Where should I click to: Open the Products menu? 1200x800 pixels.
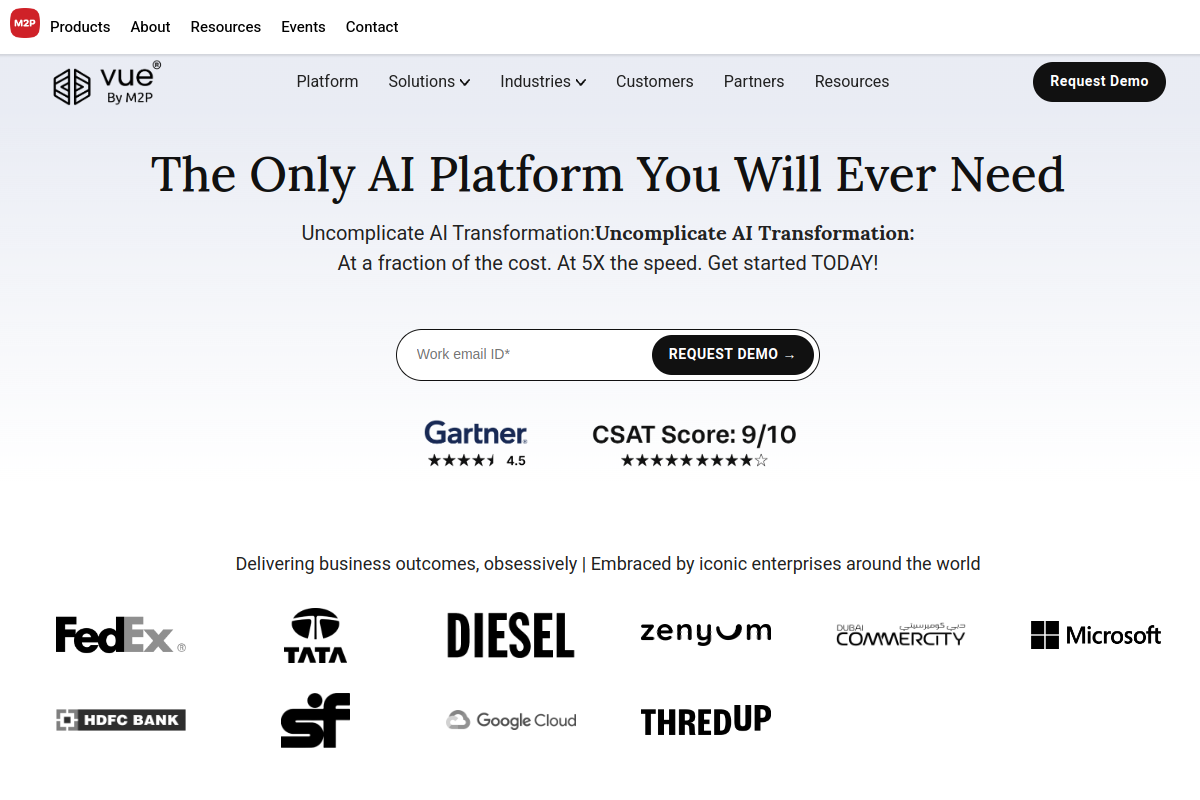[80, 27]
